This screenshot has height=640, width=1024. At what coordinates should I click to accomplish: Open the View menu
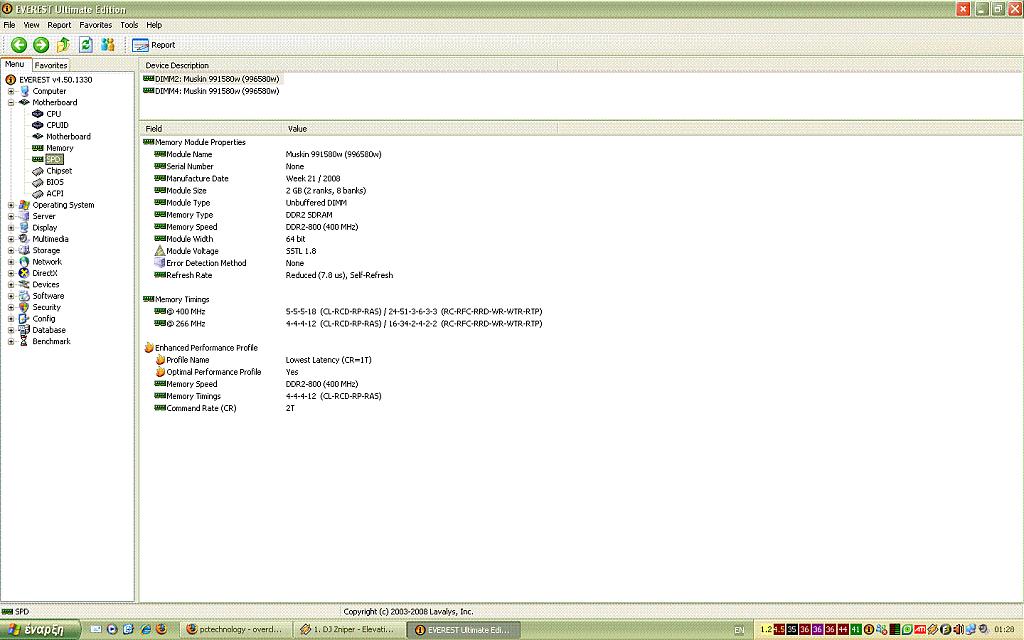[31, 25]
